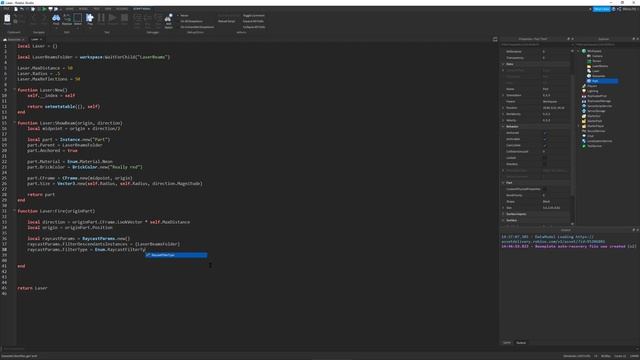The height and width of the screenshot is (360, 640).
Task: Open the Find binoculars tool
Action: (x=56, y=18)
